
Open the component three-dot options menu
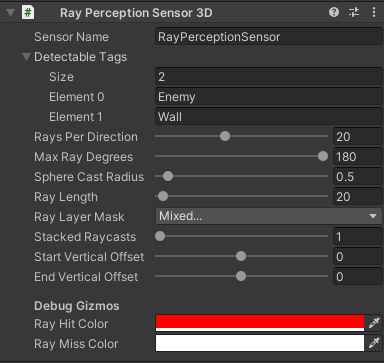point(374,12)
